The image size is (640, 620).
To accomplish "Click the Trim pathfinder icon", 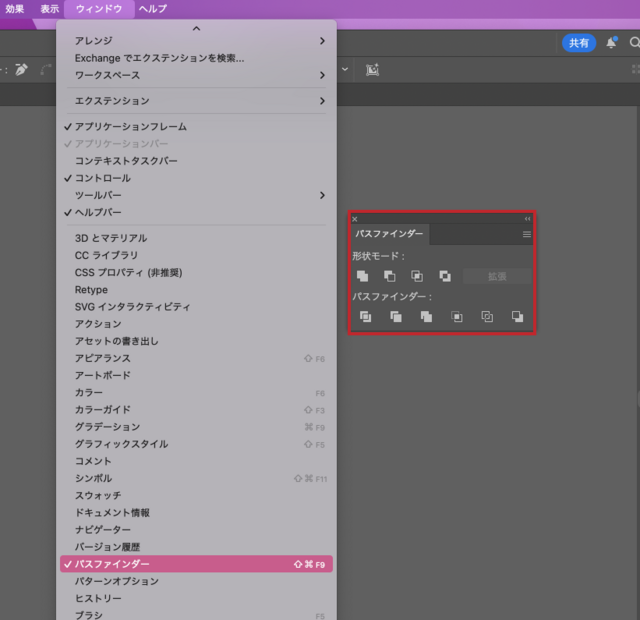I will 396,317.
